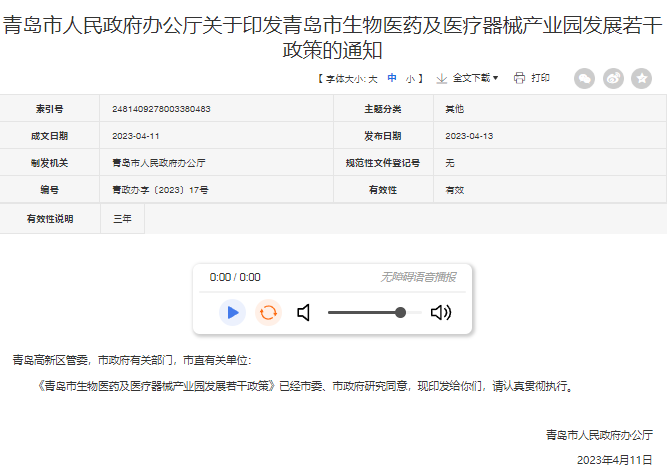Set font size to 中
Image resolution: width=667 pixels, height=474 pixels.
pyautogui.click(x=392, y=78)
